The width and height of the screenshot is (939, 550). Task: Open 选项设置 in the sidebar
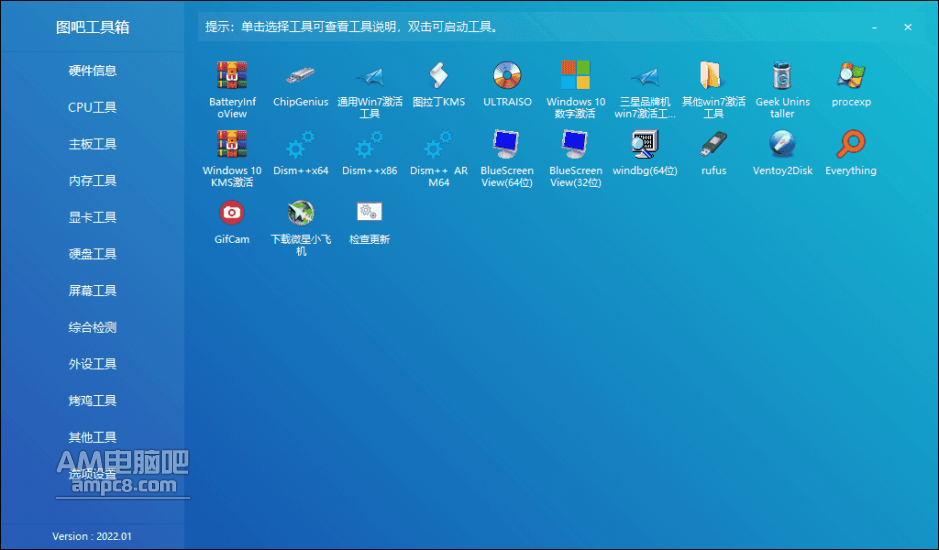click(92, 474)
